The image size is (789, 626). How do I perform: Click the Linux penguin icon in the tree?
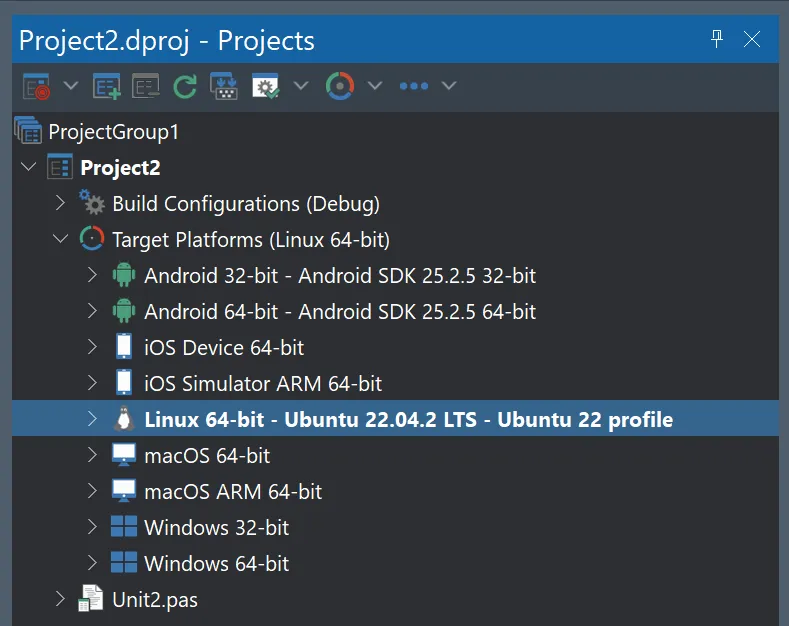pos(123,419)
